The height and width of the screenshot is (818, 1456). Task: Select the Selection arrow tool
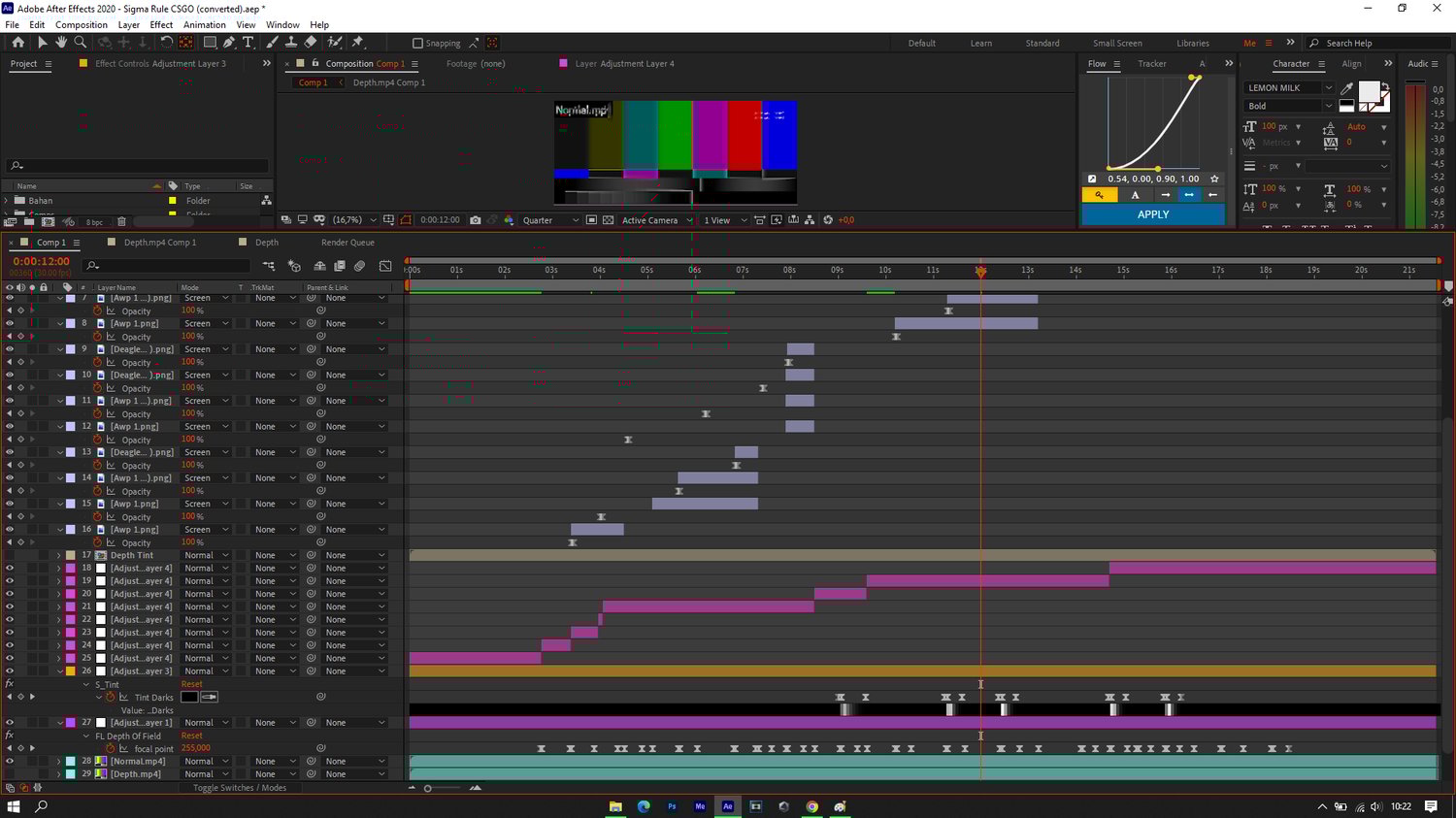42,43
